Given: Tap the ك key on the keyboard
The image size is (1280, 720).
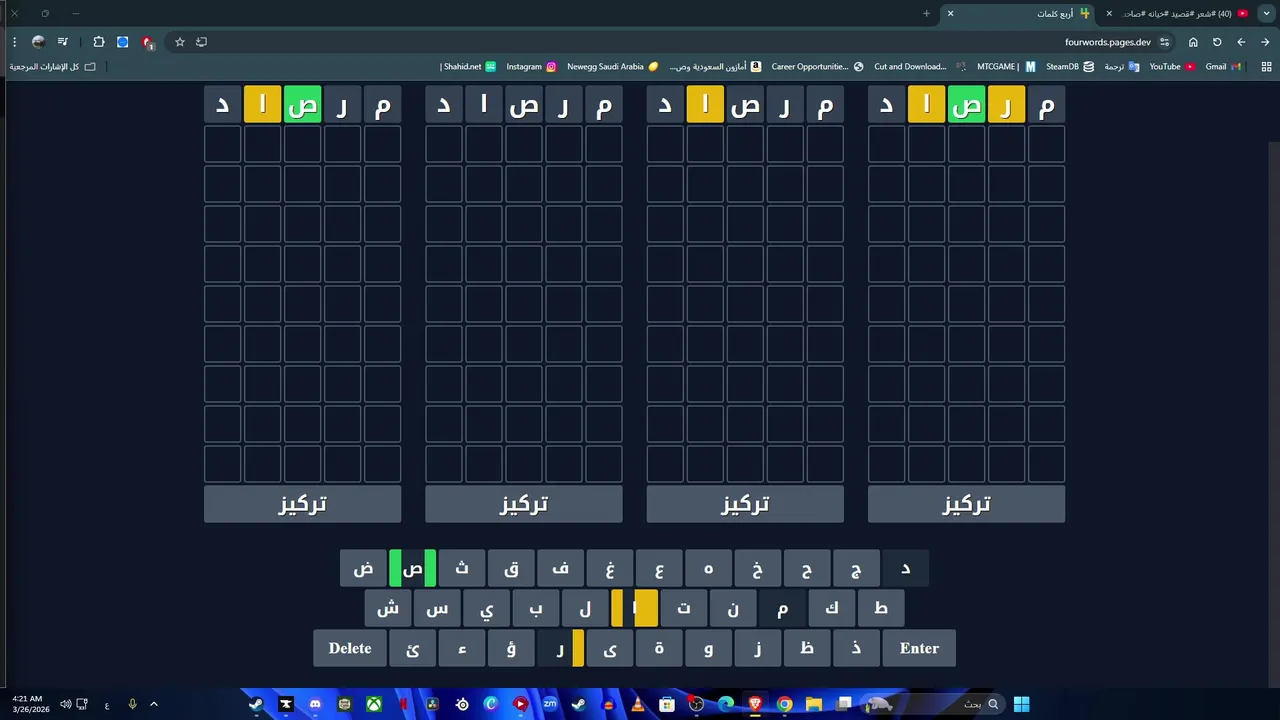Looking at the screenshot, I should coord(831,608).
